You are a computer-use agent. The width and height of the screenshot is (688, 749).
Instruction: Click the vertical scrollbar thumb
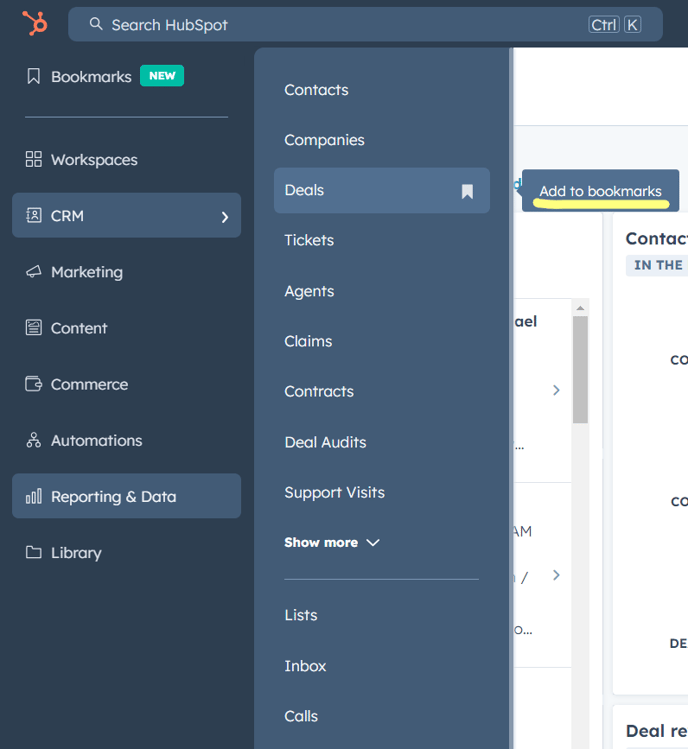(580, 370)
